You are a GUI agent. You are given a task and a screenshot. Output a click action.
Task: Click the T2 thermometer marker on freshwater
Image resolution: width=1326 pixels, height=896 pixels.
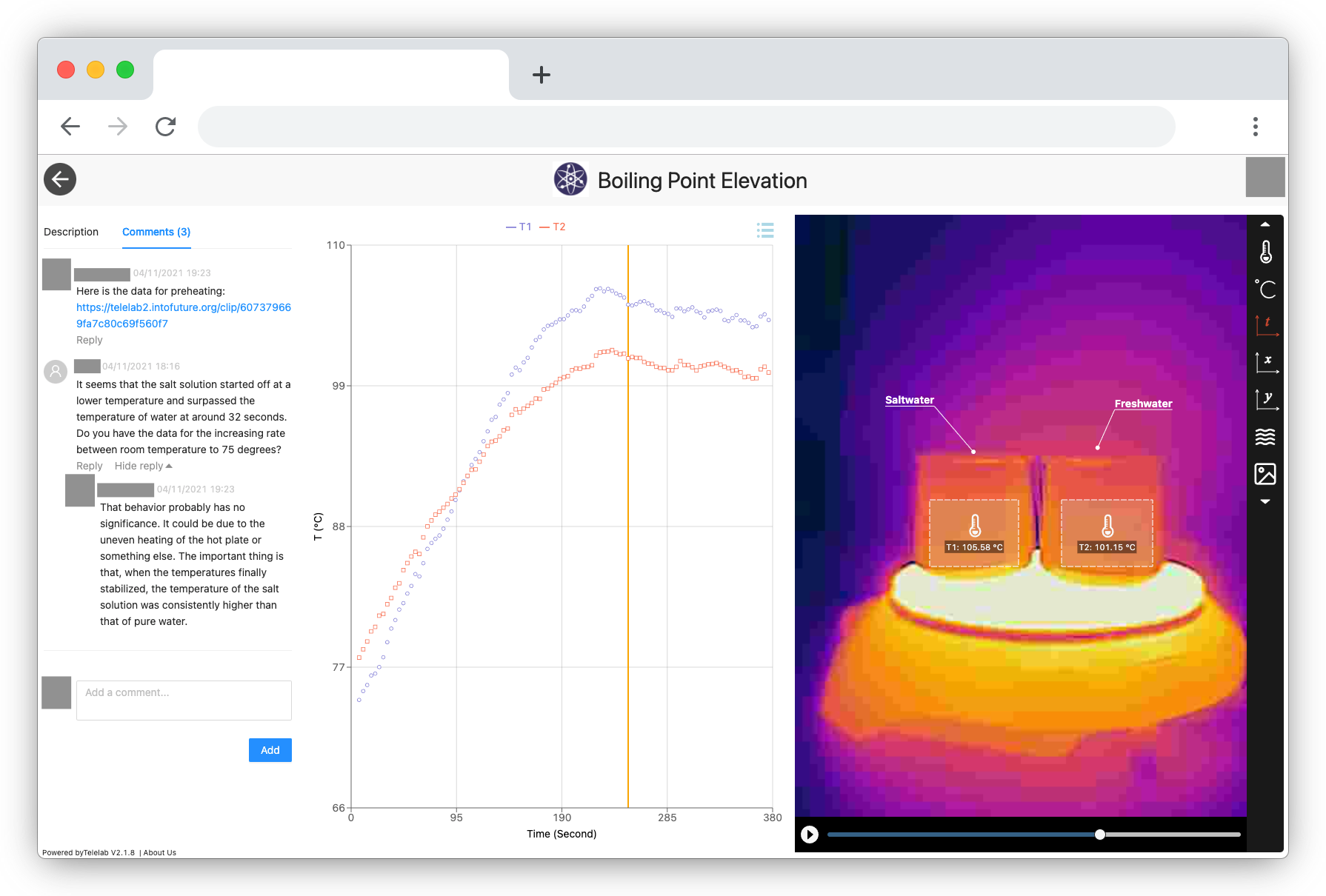[1107, 526]
